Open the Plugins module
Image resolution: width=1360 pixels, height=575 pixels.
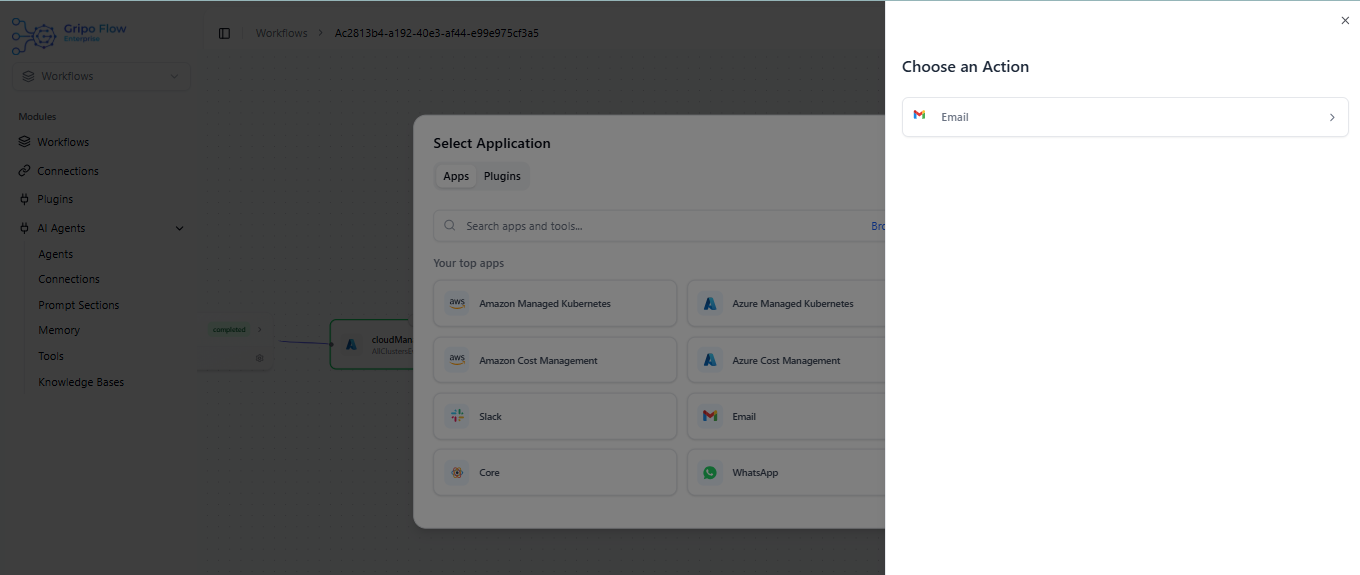(55, 199)
